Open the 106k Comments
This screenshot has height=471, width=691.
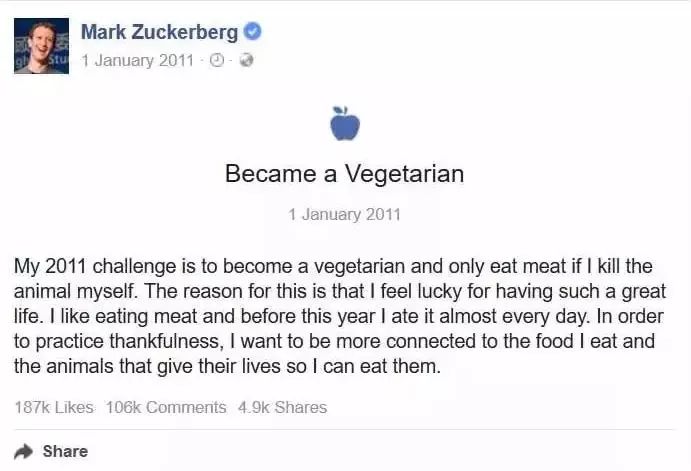tap(166, 408)
